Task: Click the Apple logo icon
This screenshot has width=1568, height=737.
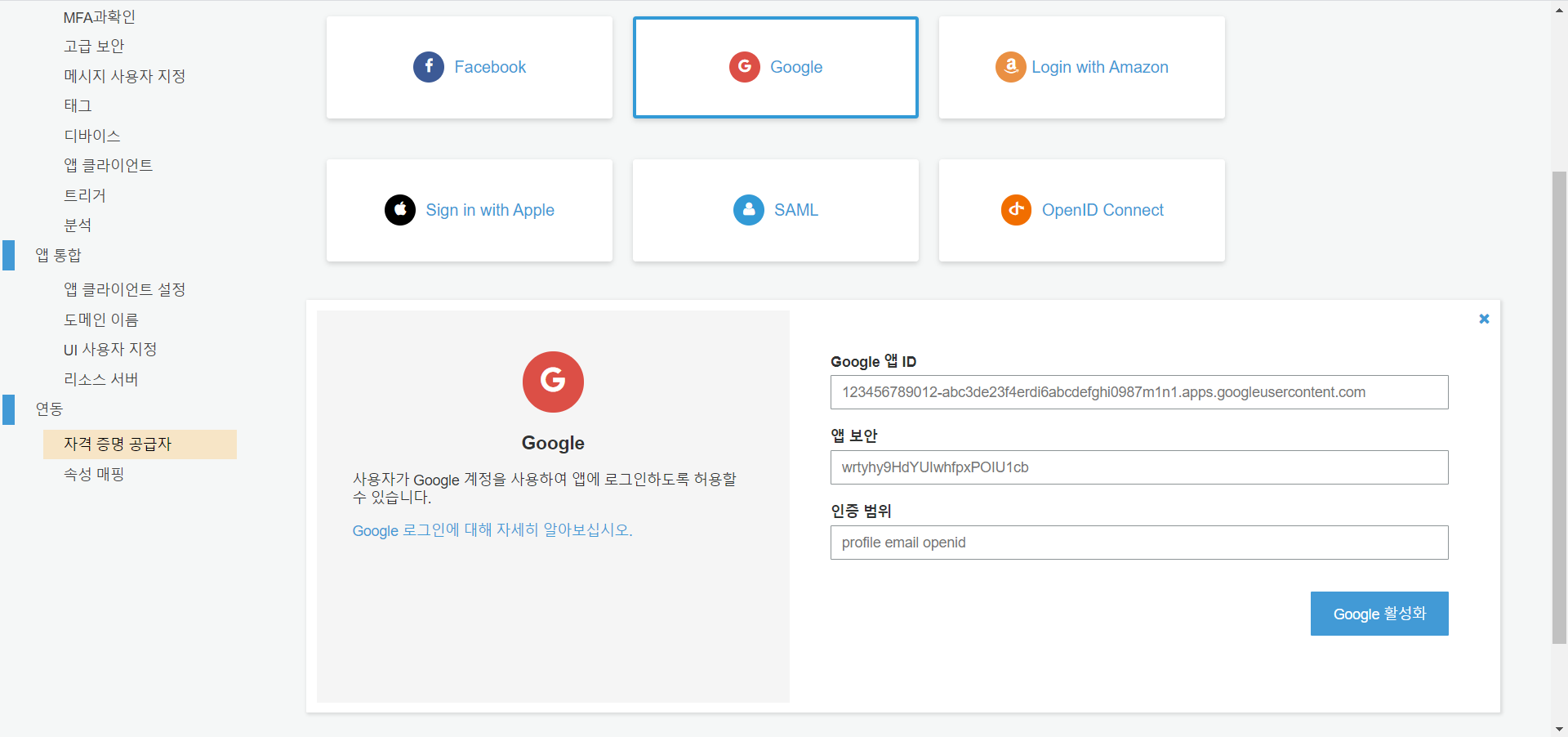Action: coord(400,210)
